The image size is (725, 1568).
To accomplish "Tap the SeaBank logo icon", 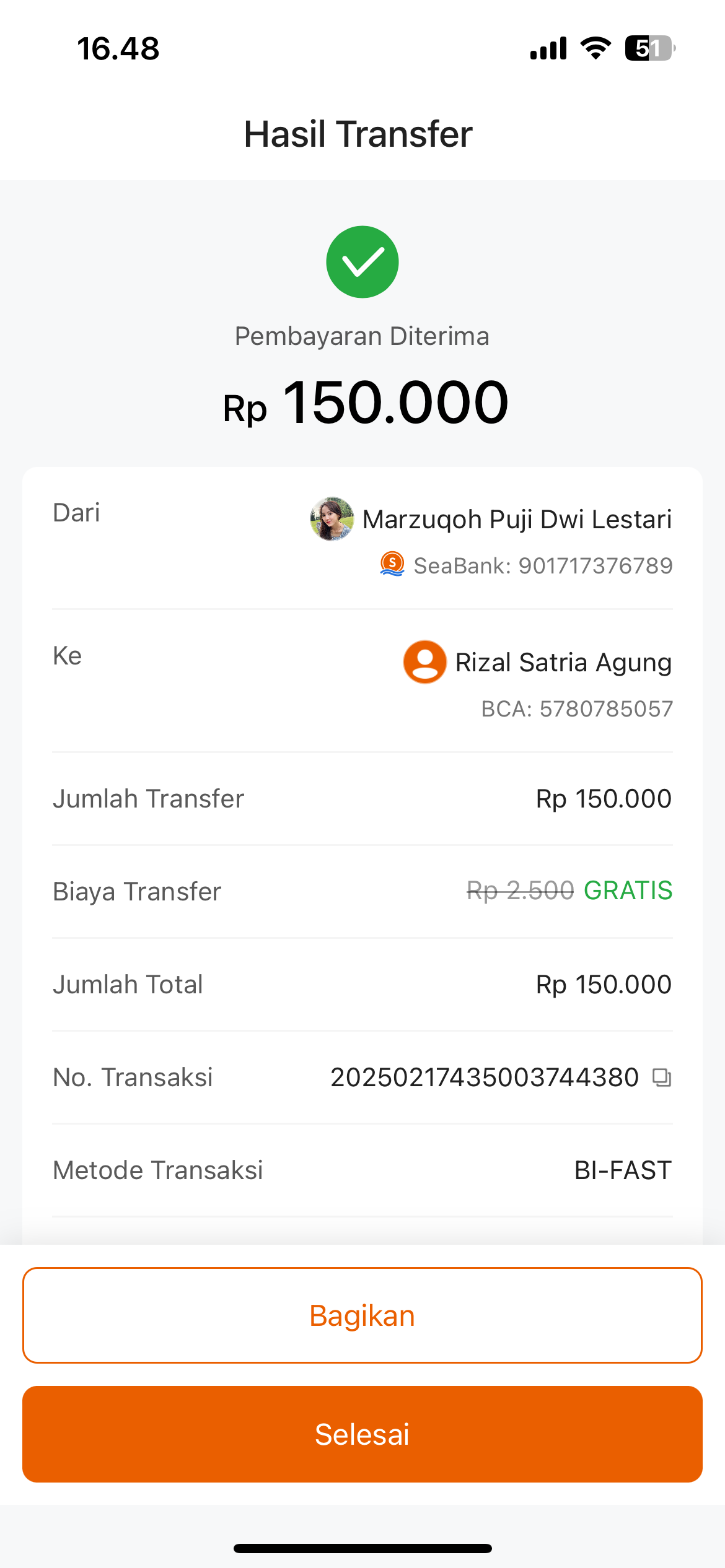I will pyautogui.click(x=392, y=564).
